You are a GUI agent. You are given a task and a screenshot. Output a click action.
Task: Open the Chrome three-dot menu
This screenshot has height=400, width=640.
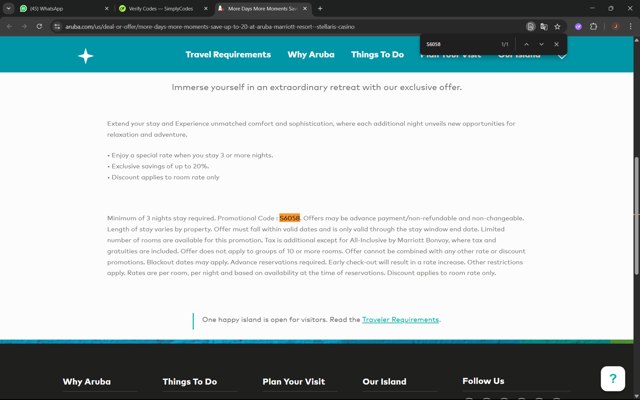point(631,27)
